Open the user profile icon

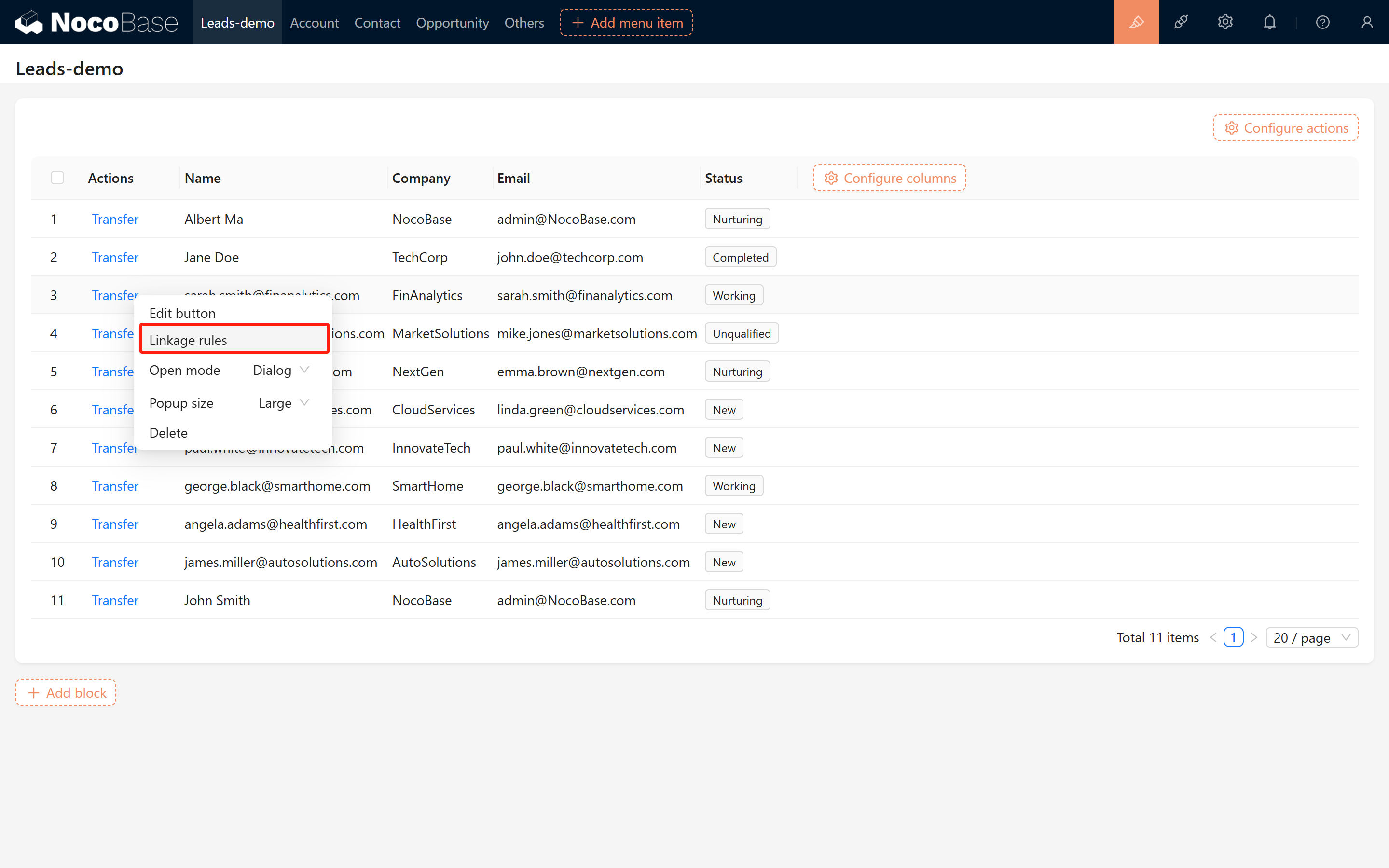(1367, 22)
